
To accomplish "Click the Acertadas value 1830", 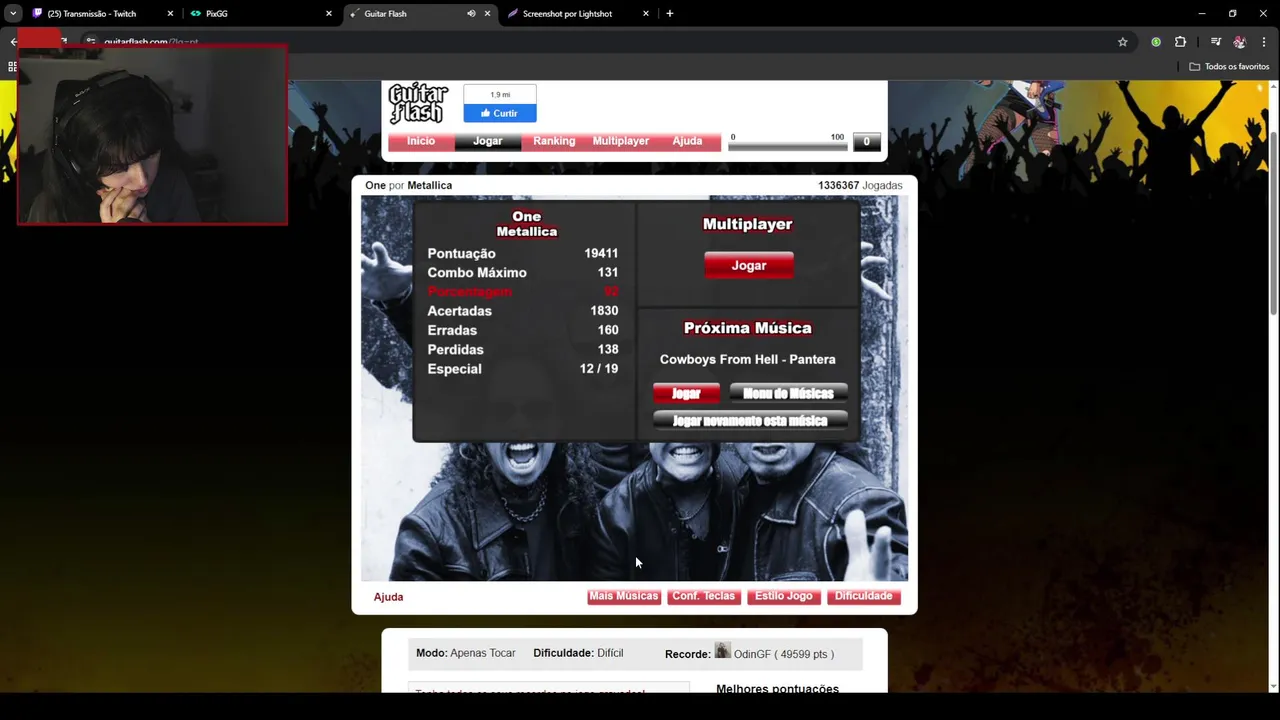I will (604, 311).
